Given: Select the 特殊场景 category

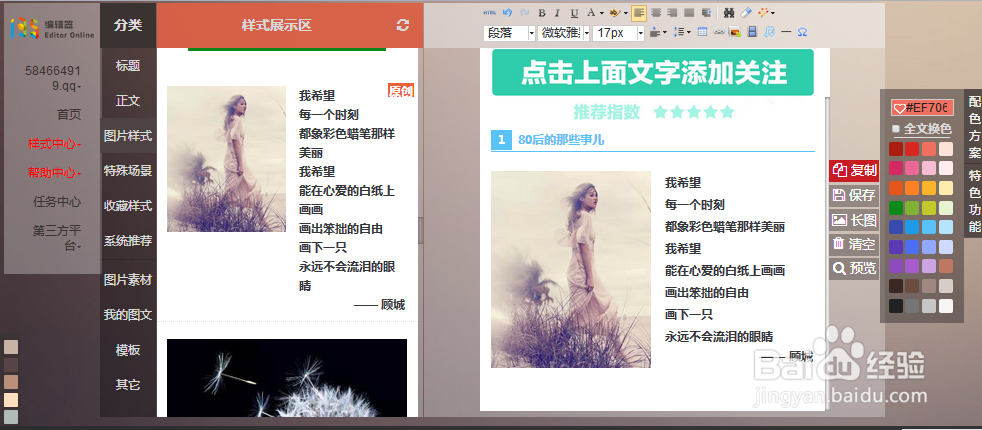Looking at the screenshot, I should [128, 171].
